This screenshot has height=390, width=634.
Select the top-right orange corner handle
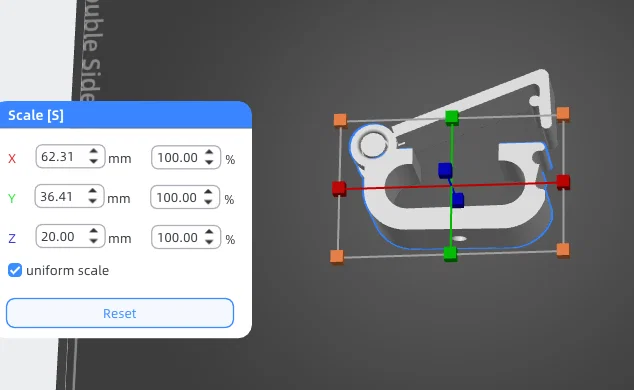click(x=563, y=114)
